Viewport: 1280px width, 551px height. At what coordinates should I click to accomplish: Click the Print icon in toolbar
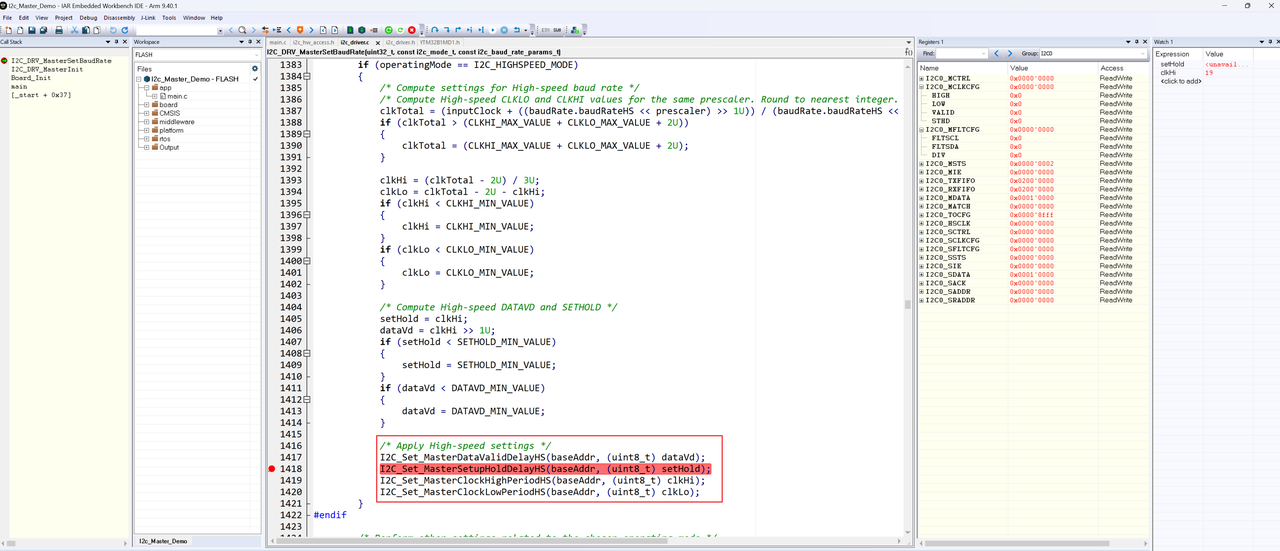coord(59,30)
